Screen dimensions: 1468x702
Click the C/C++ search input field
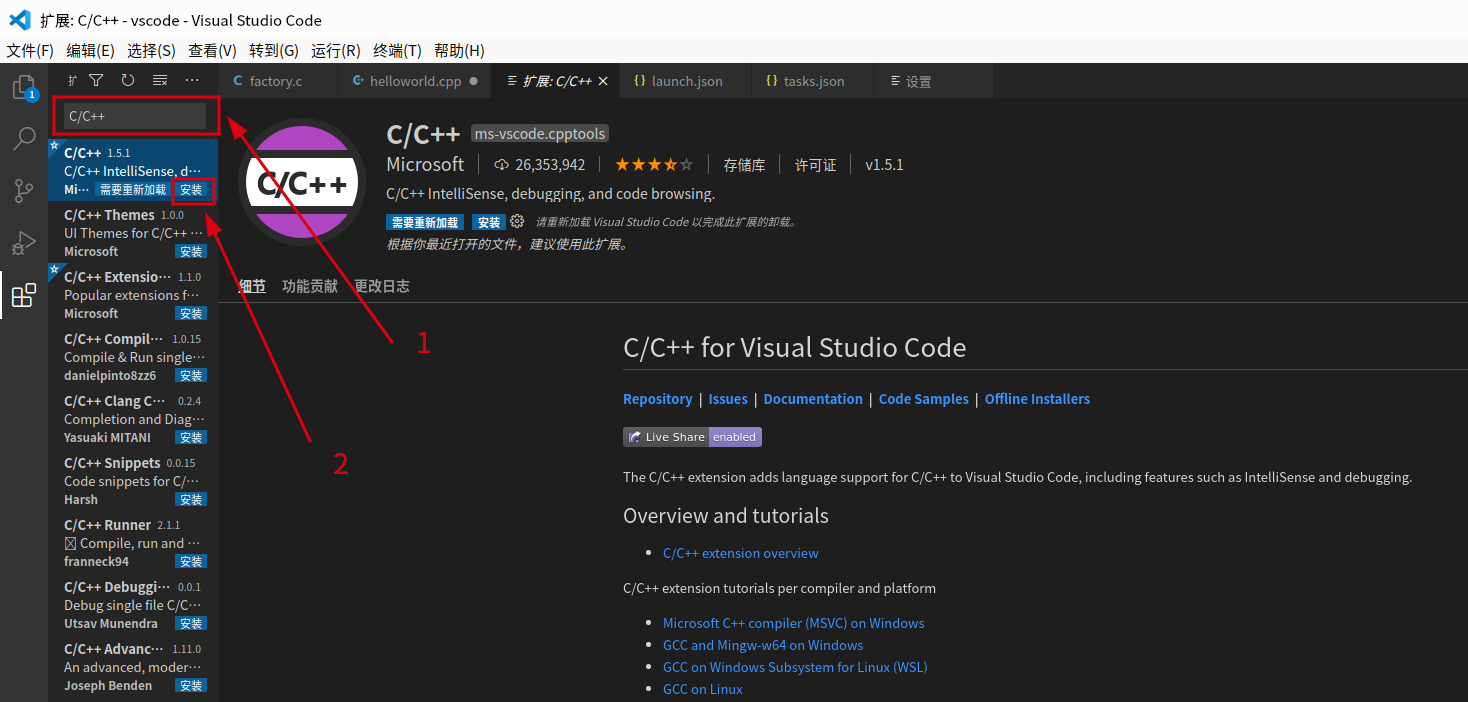tap(135, 116)
